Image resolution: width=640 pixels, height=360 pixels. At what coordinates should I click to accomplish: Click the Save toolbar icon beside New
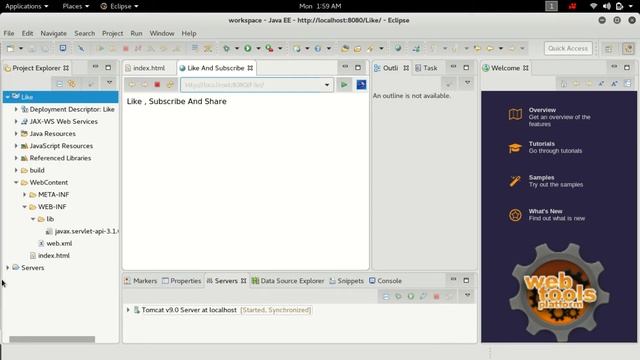(x=32, y=49)
